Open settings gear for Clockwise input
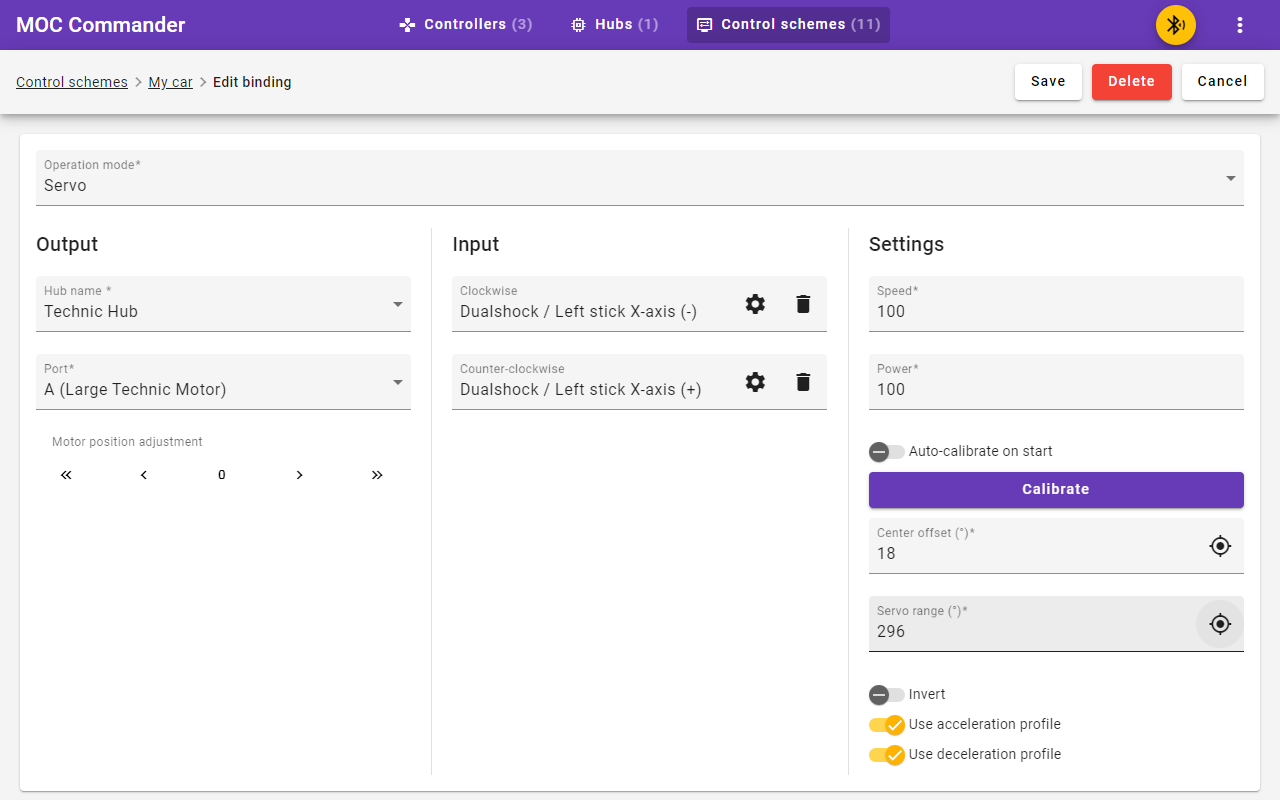Viewport: 1280px width, 800px height. [x=756, y=304]
